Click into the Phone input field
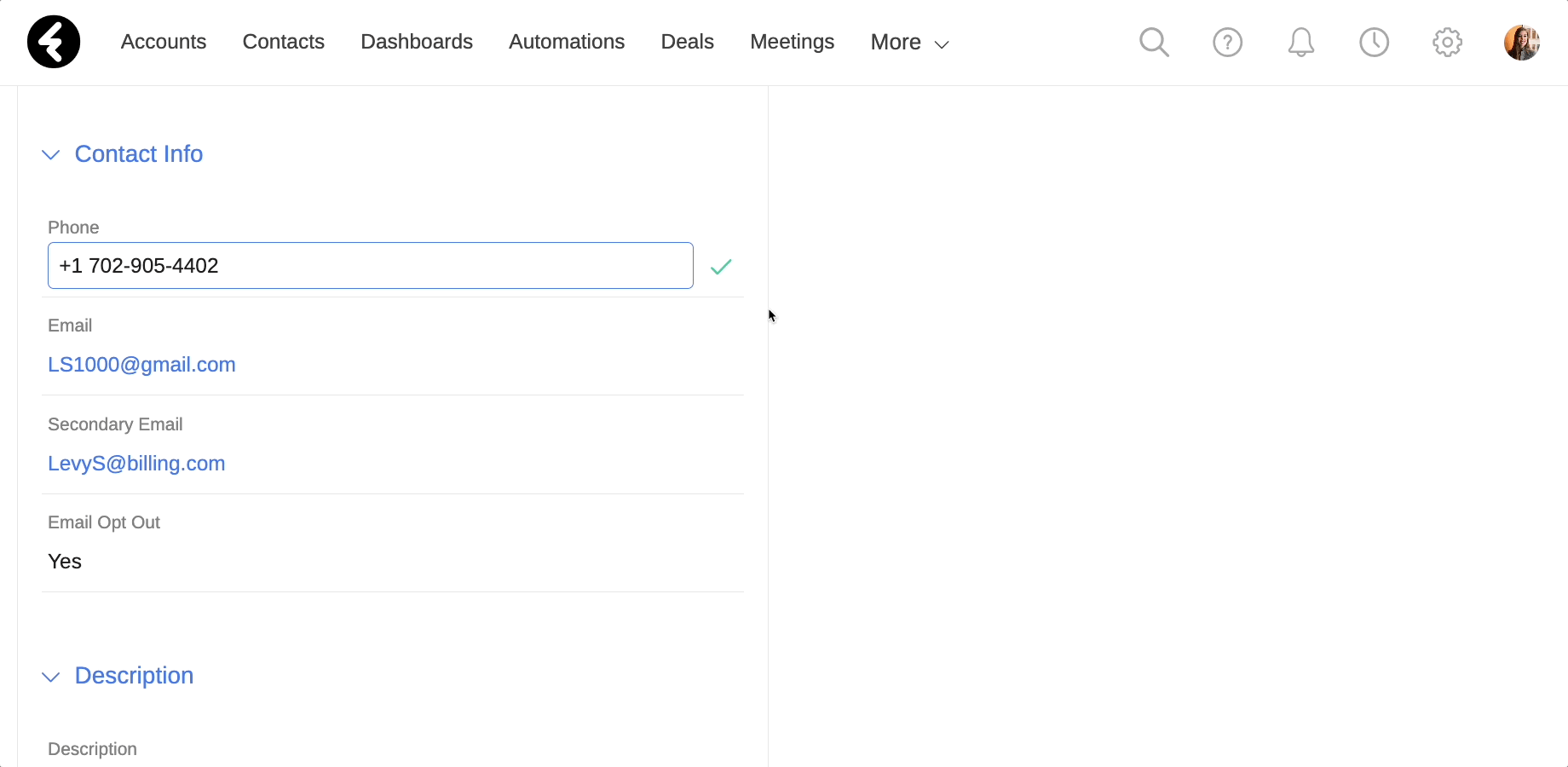The height and width of the screenshot is (767, 1568). tap(371, 266)
